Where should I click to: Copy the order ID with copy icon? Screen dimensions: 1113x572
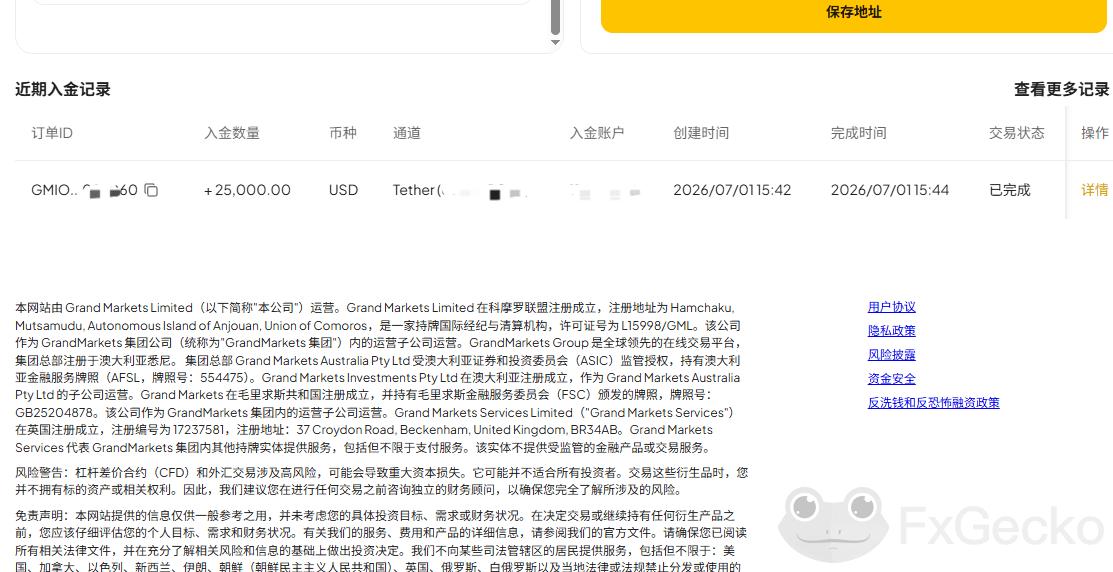[x=151, y=190]
